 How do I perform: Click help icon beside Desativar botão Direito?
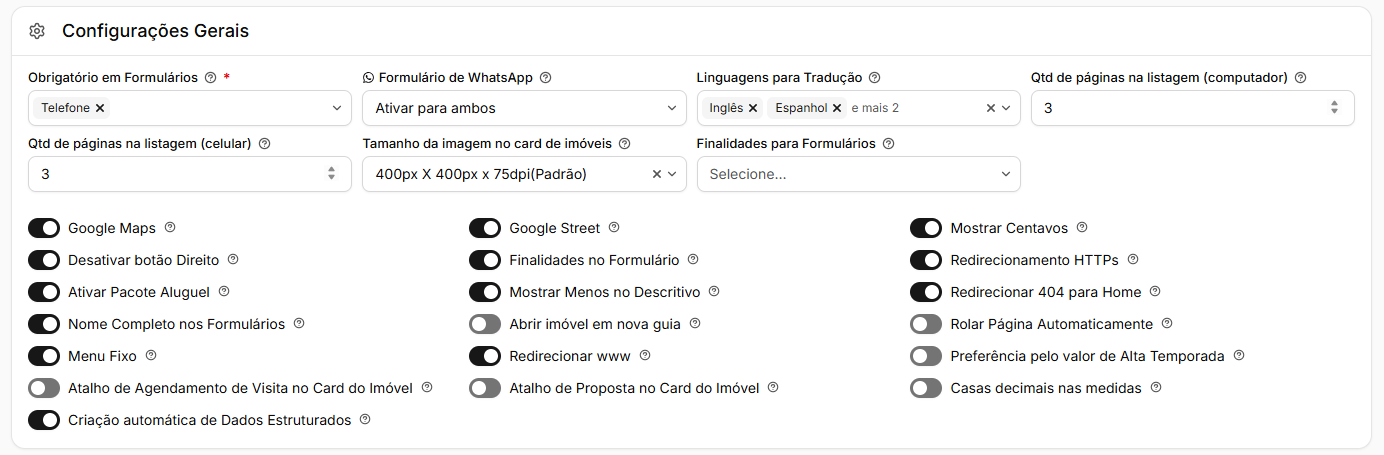click(233, 260)
